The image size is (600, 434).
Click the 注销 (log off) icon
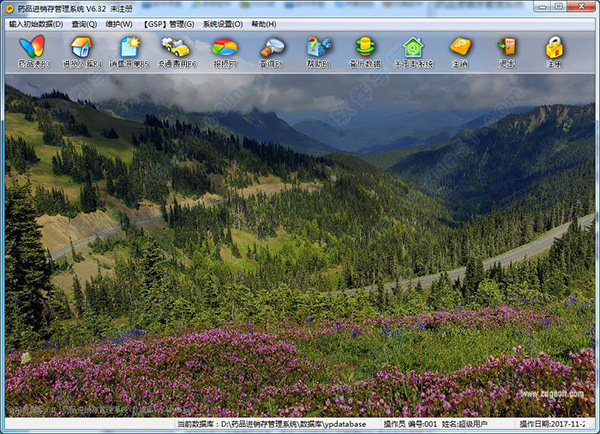[460, 51]
